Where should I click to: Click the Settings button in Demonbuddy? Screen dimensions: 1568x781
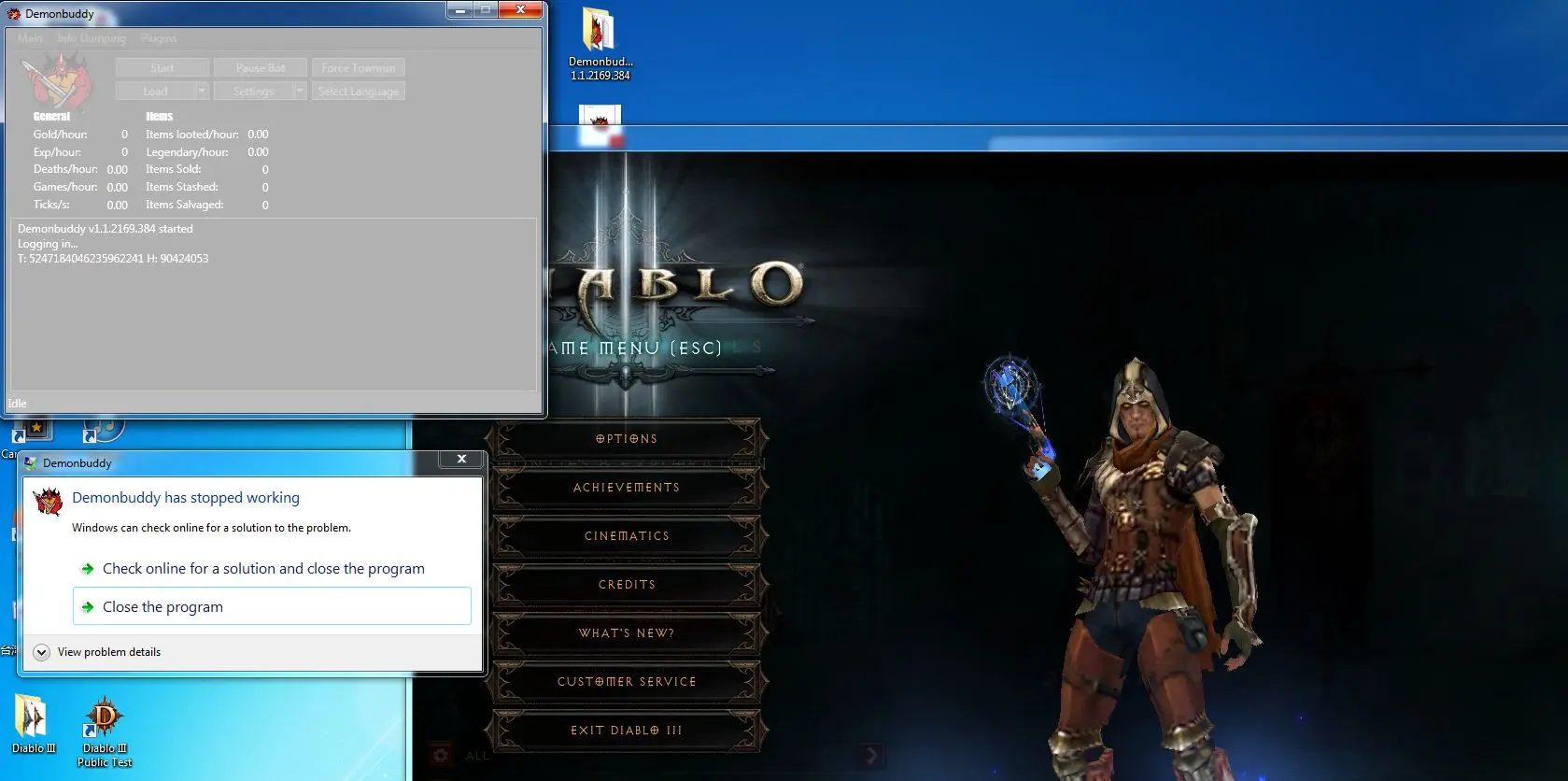pyautogui.click(x=253, y=92)
